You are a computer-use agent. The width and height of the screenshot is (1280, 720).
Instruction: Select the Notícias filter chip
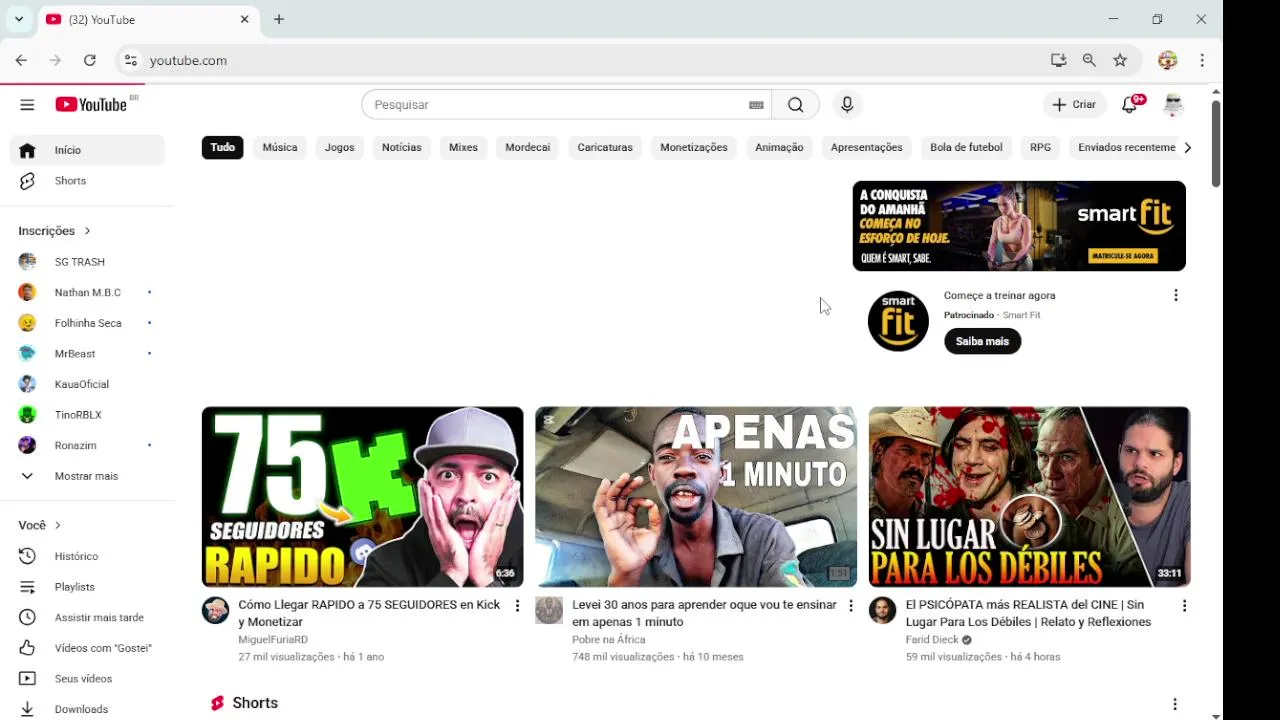402,148
